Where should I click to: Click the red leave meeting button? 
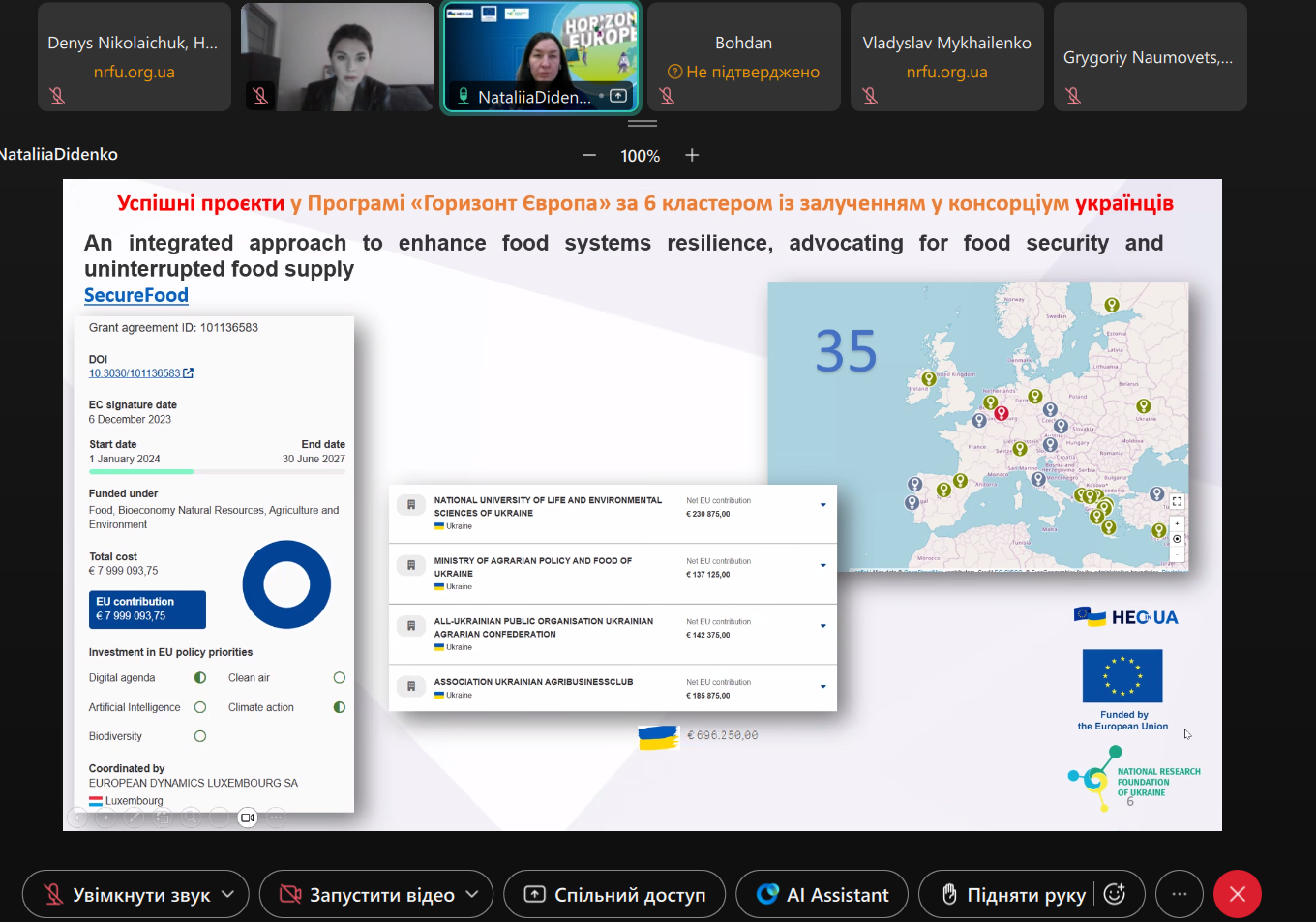coord(1237,894)
